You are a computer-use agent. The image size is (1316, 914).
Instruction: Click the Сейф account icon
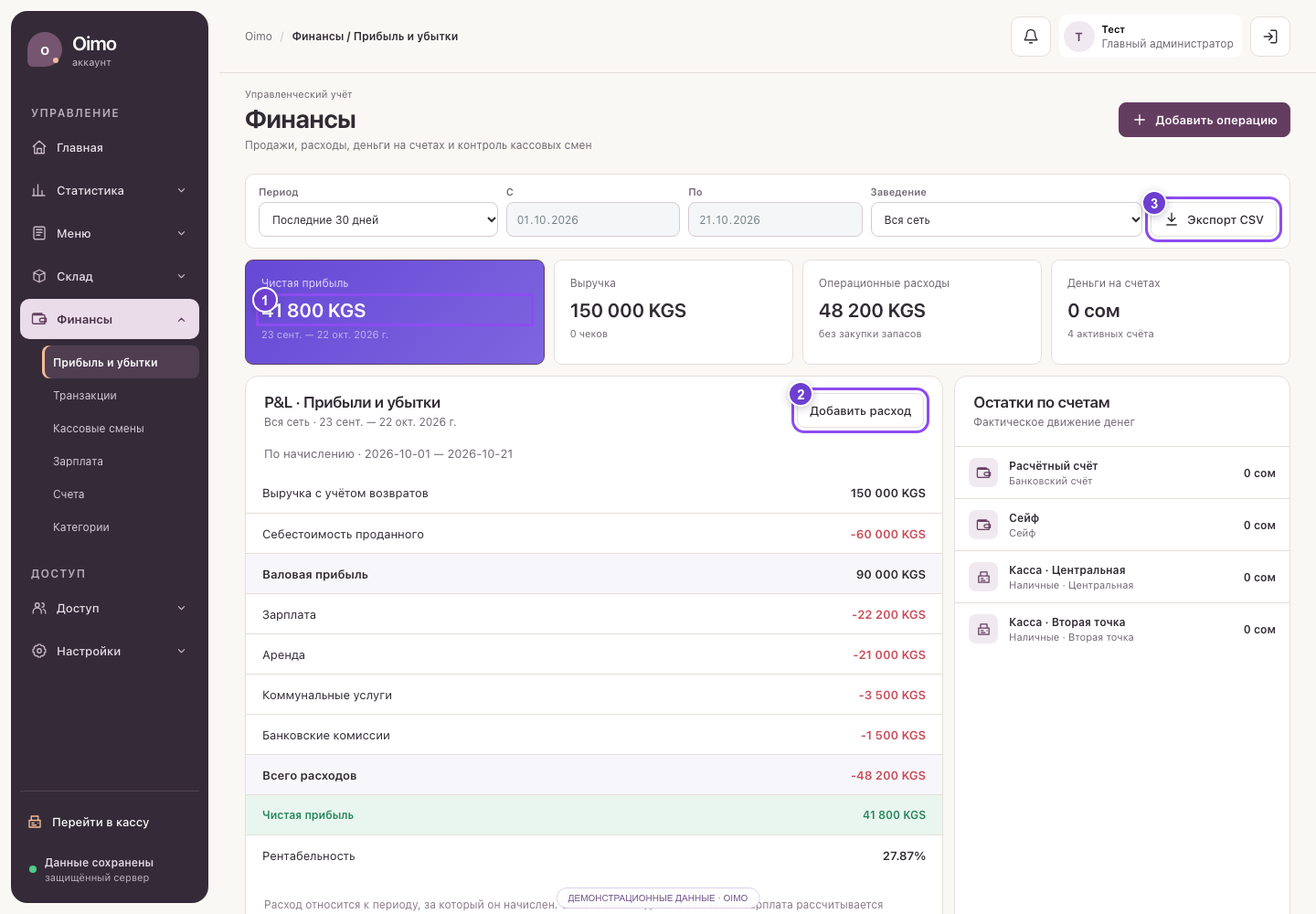point(983,525)
